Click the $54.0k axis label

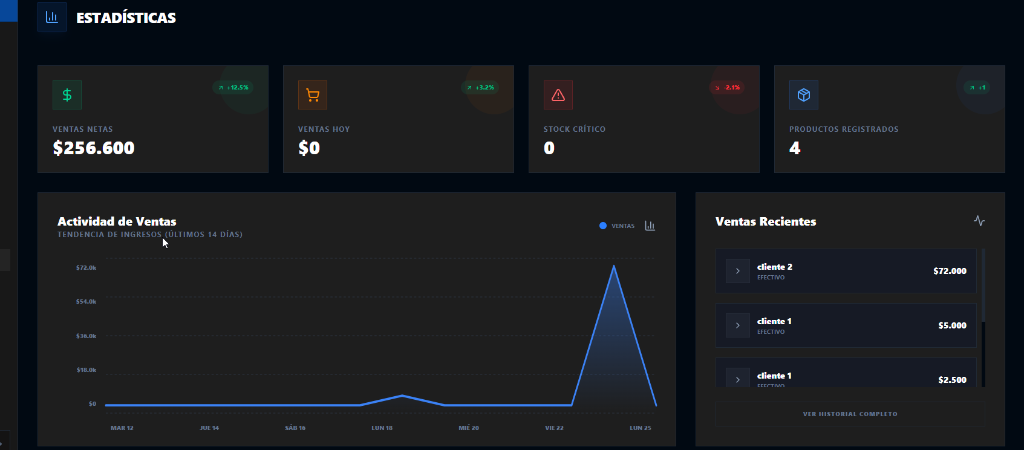[86, 302]
